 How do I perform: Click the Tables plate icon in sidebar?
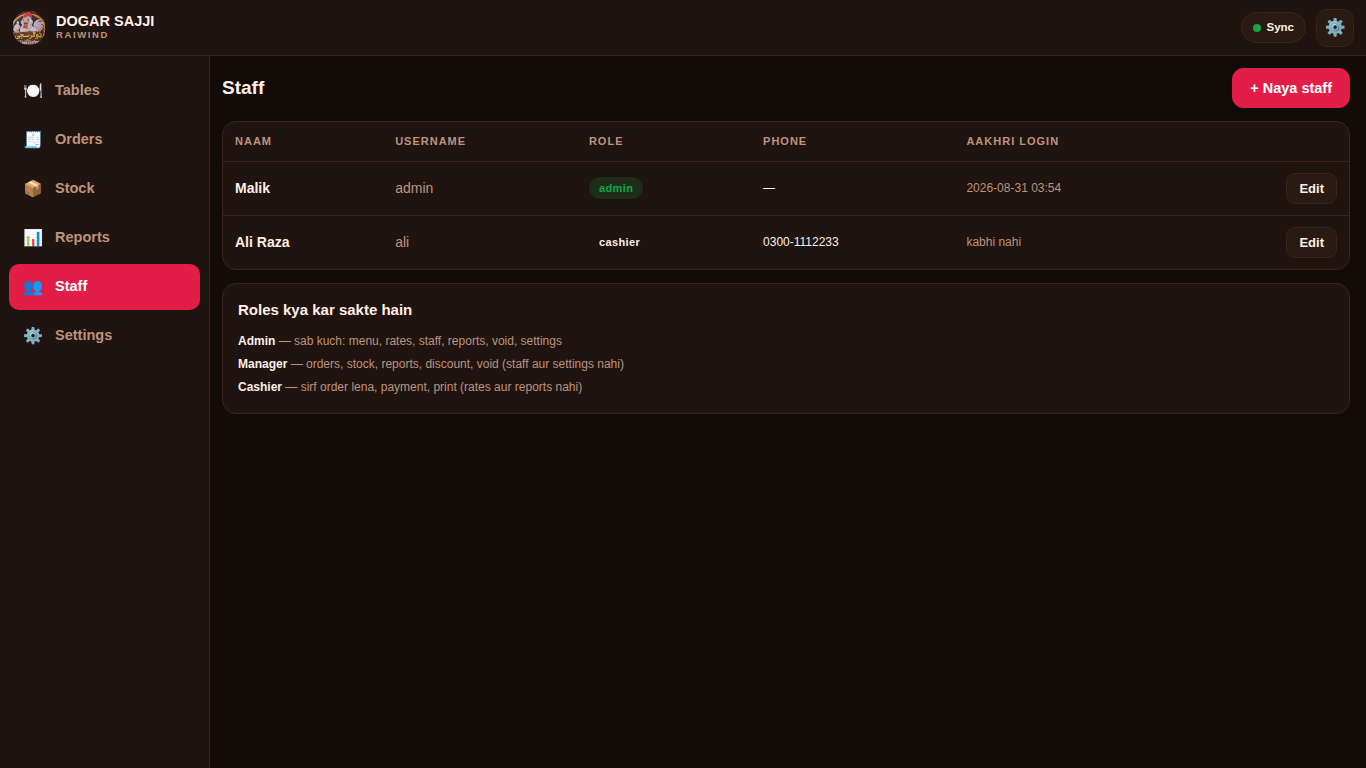33,90
